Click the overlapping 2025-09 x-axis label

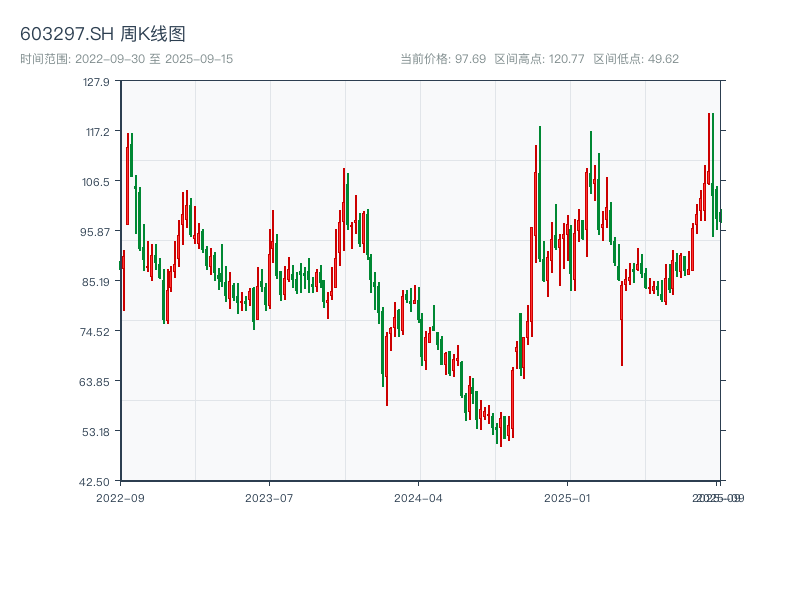[x=718, y=498]
